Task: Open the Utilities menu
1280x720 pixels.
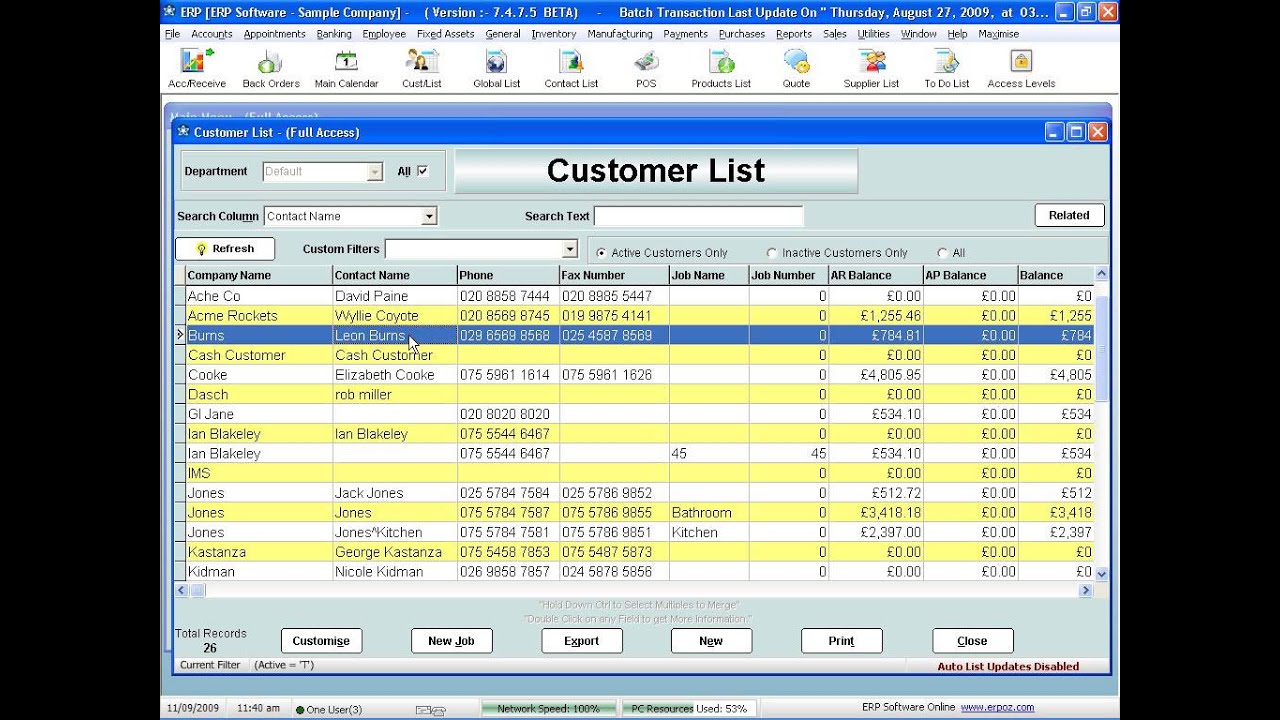Action: (874, 34)
